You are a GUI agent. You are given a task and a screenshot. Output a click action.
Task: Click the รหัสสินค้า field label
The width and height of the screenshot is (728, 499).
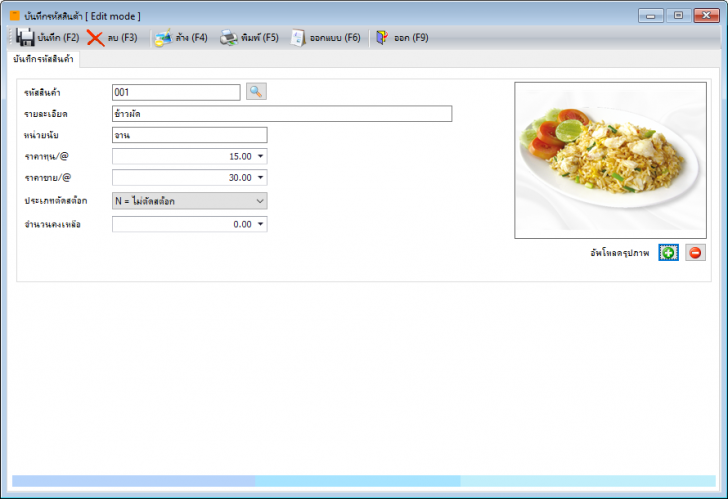tap(42, 93)
